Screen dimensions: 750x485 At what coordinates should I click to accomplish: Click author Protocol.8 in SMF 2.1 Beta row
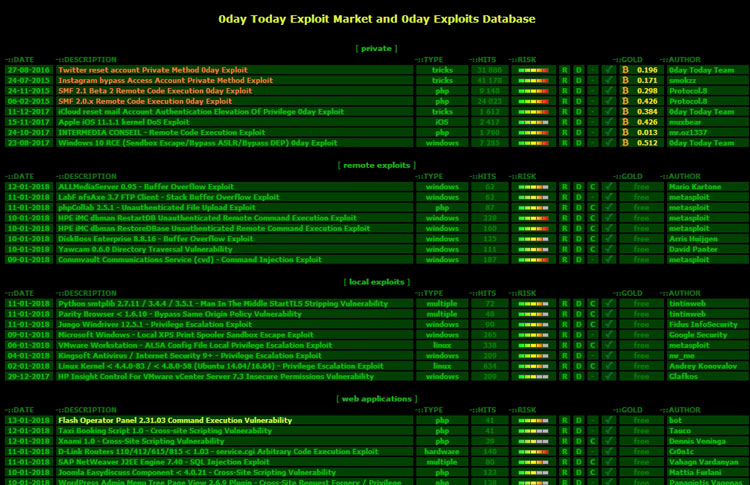[688, 91]
